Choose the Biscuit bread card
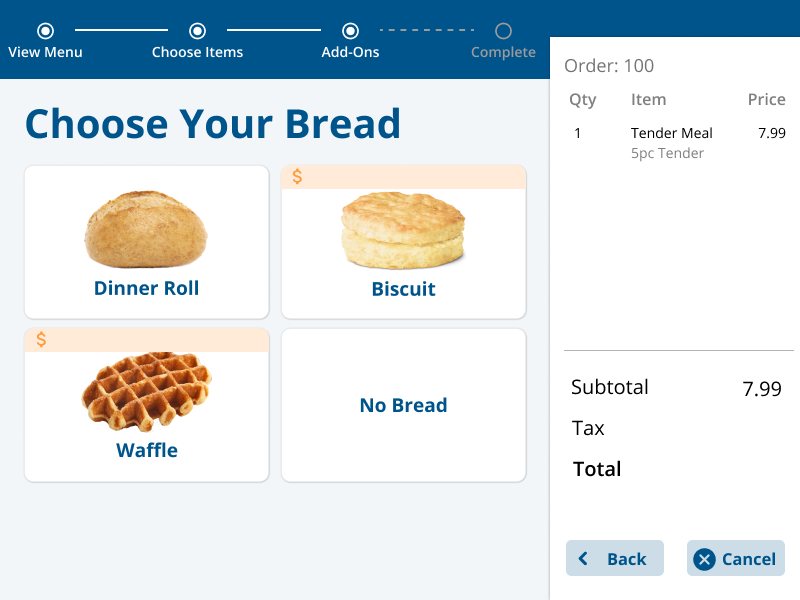 [x=404, y=242]
